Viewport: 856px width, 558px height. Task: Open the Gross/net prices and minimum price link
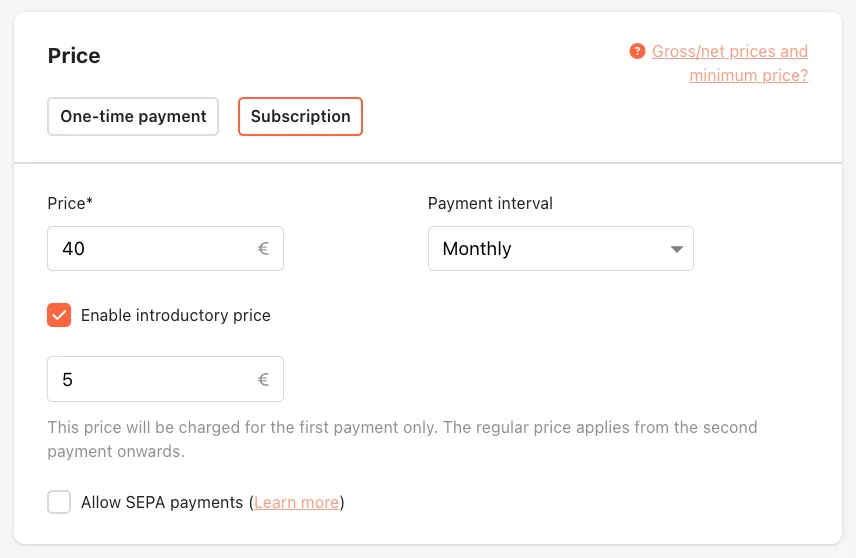click(730, 63)
